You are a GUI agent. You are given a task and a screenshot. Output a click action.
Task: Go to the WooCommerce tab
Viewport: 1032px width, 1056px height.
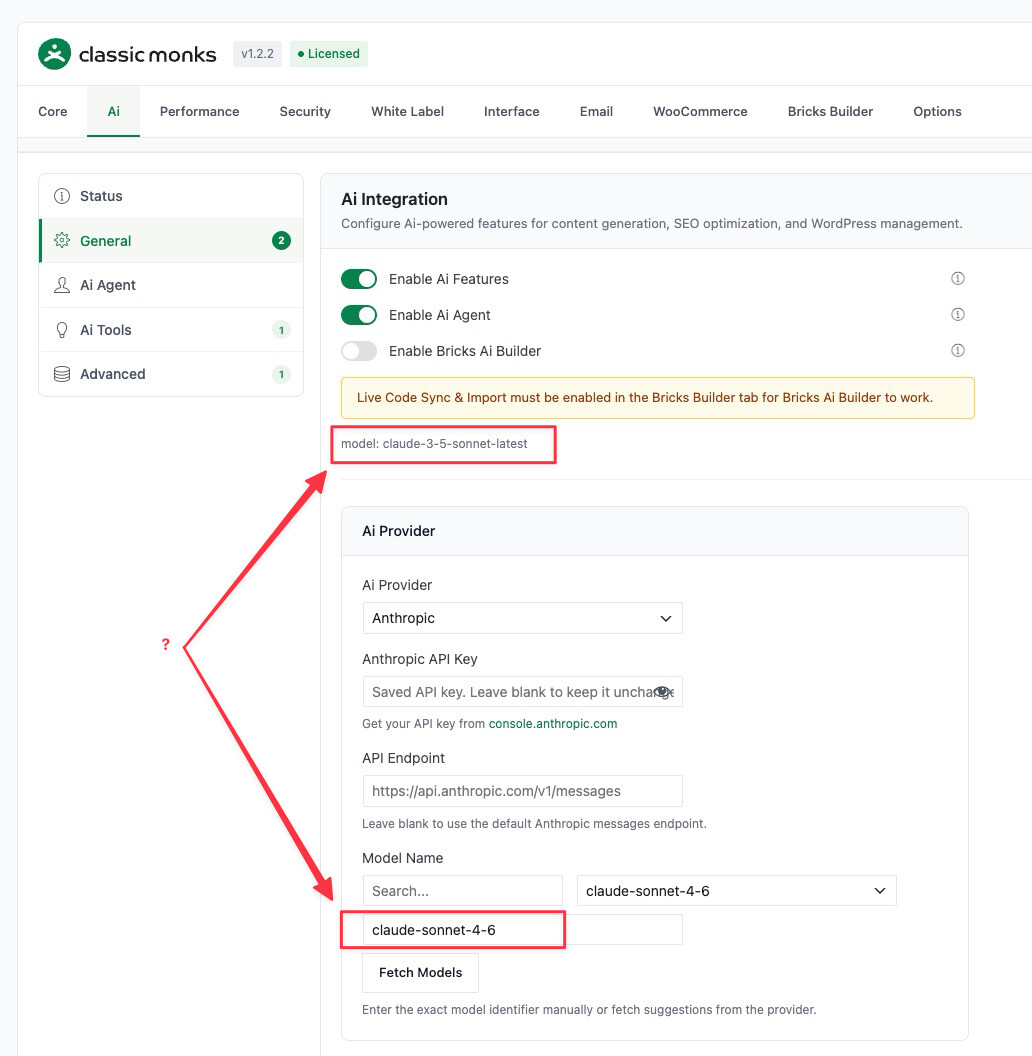tap(700, 111)
